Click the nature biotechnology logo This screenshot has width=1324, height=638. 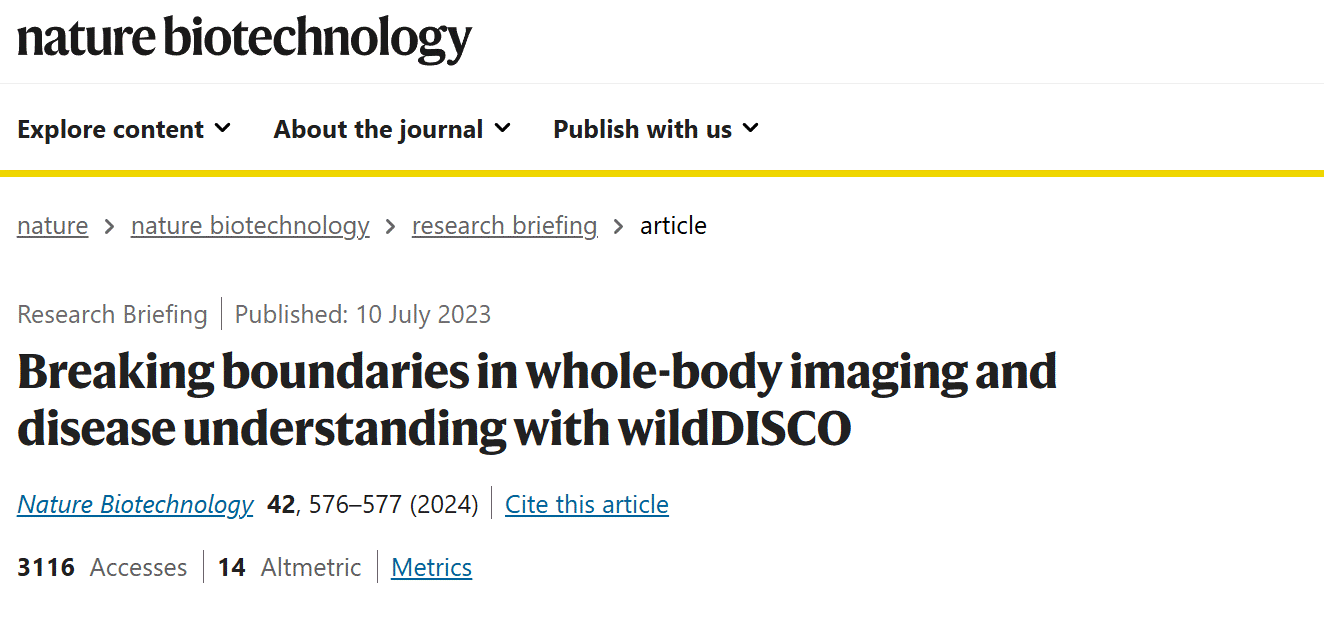pyautogui.click(x=245, y=39)
